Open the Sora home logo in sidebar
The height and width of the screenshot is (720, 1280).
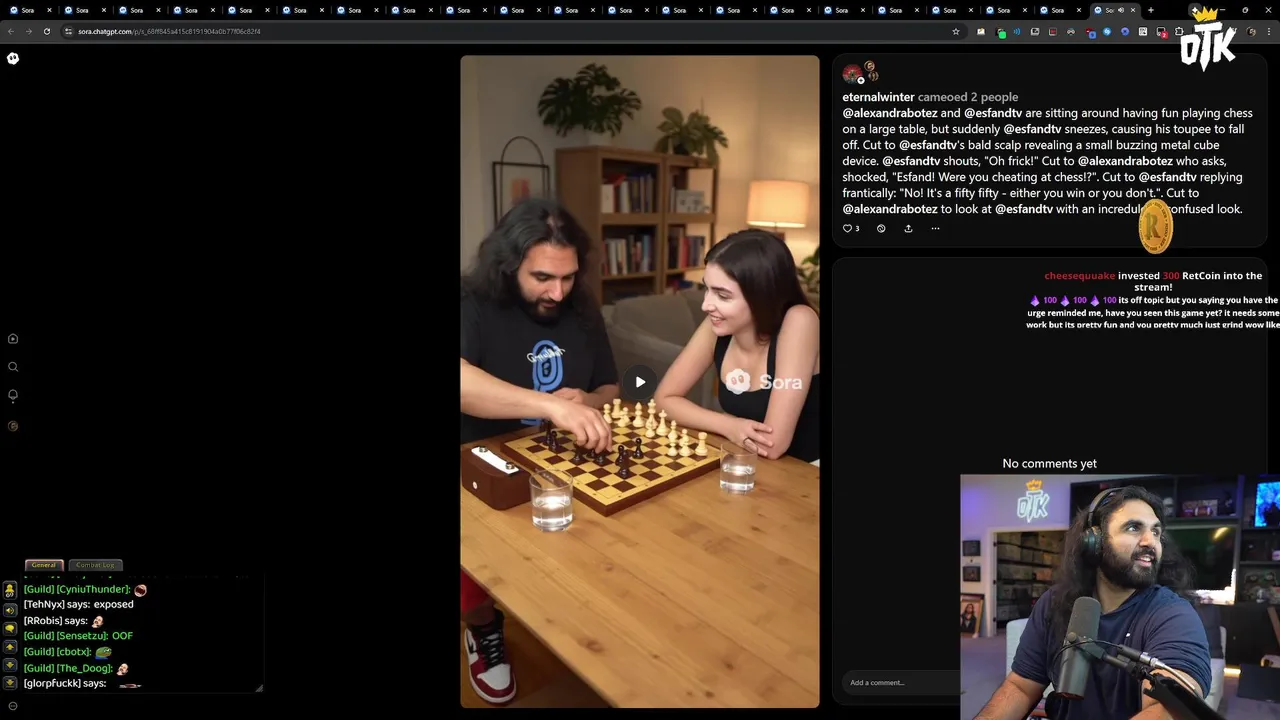[13, 58]
